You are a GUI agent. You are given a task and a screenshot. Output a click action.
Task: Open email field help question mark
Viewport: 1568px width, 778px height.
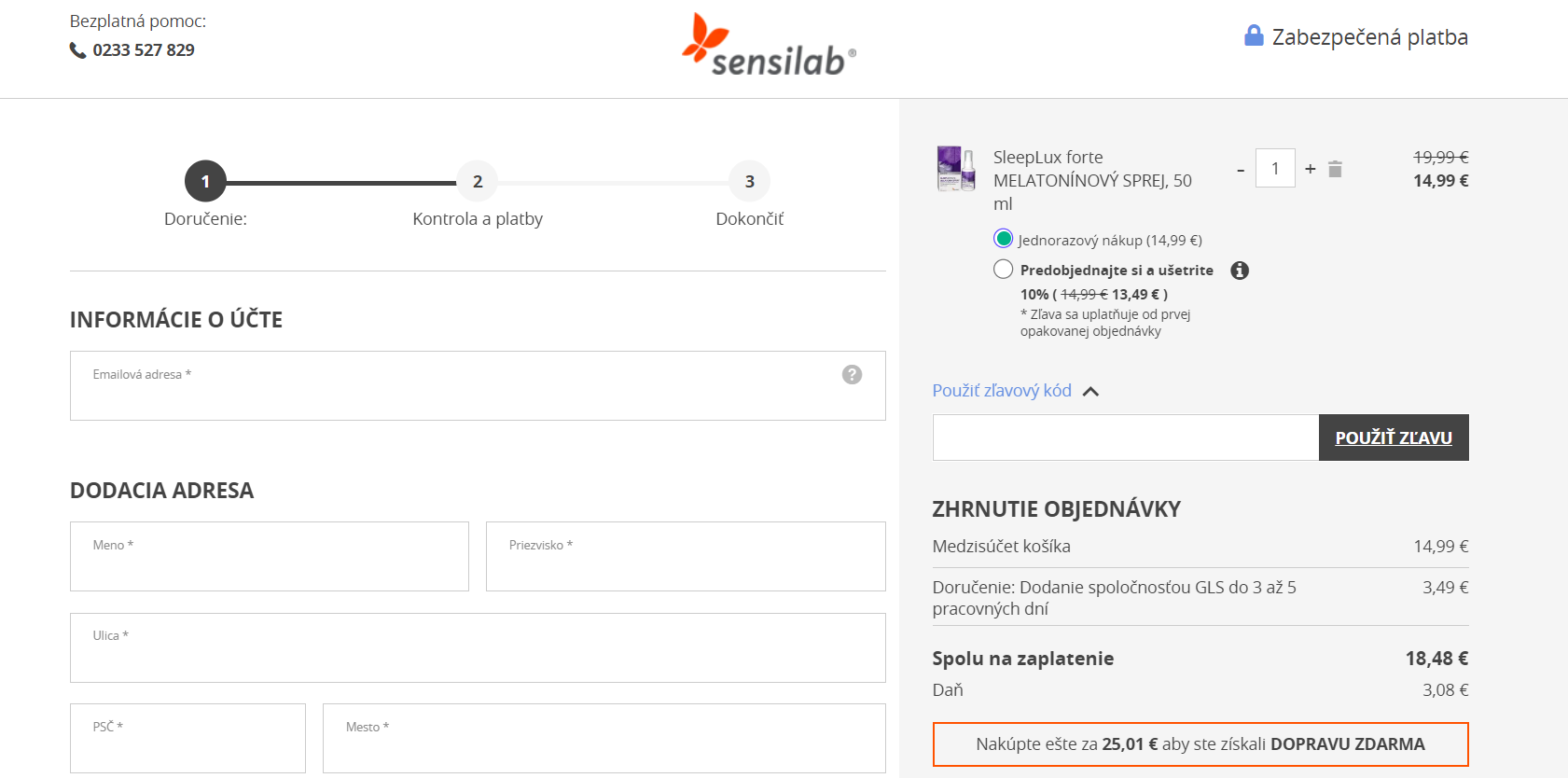point(852,374)
